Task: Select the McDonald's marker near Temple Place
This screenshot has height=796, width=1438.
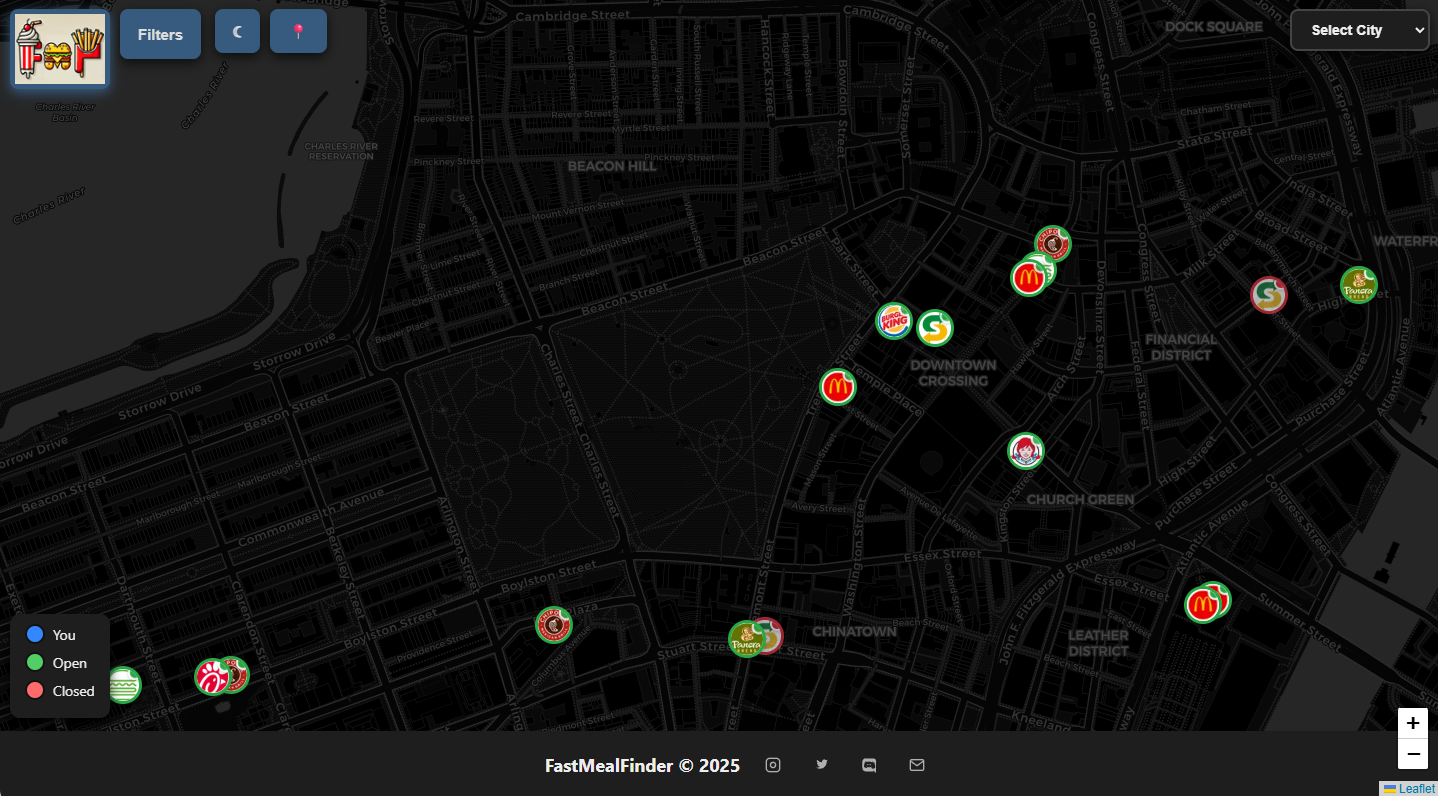Action: (x=838, y=387)
